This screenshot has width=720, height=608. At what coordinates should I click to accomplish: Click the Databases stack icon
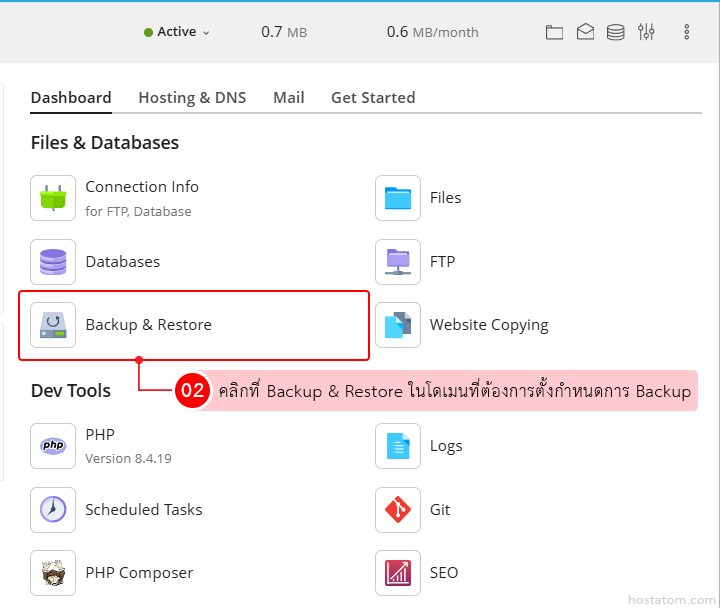tap(53, 262)
